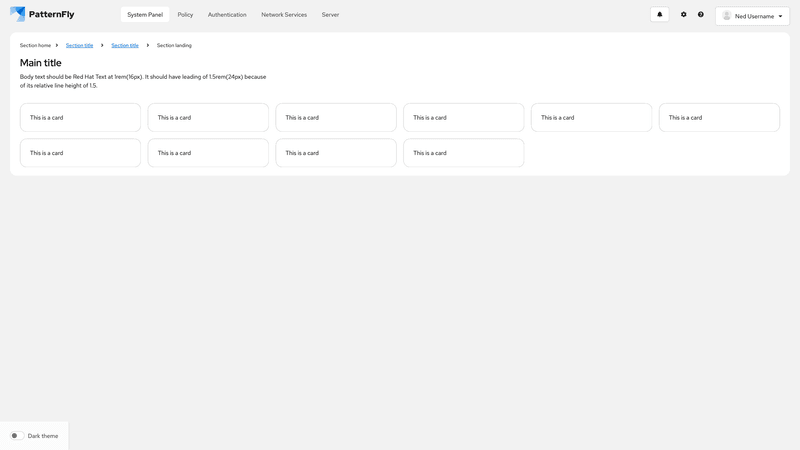Click the last card in top row
The width and height of the screenshot is (800, 450).
point(719,117)
